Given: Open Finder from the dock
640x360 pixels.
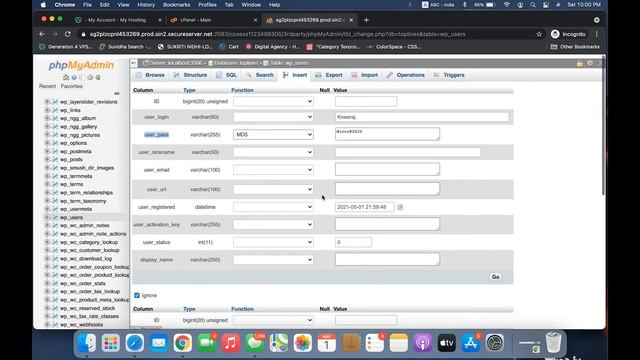Looking at the screenshot, I should click(x=87, y=343).
